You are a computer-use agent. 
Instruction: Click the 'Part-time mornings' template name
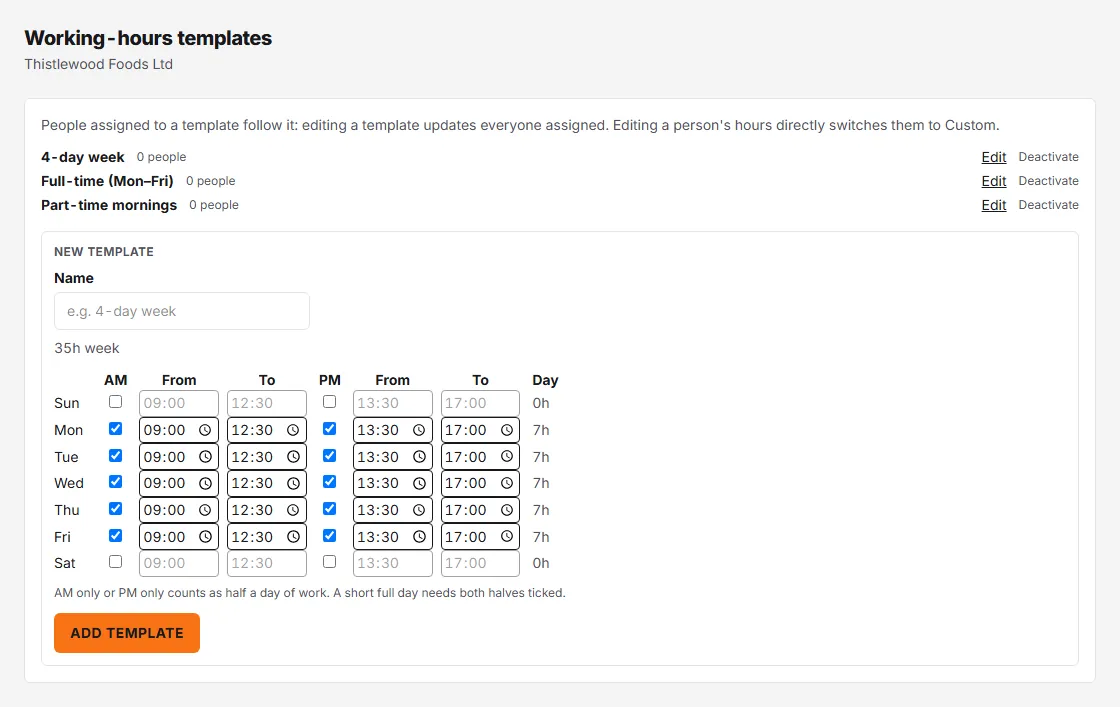(x=109, y=205)
